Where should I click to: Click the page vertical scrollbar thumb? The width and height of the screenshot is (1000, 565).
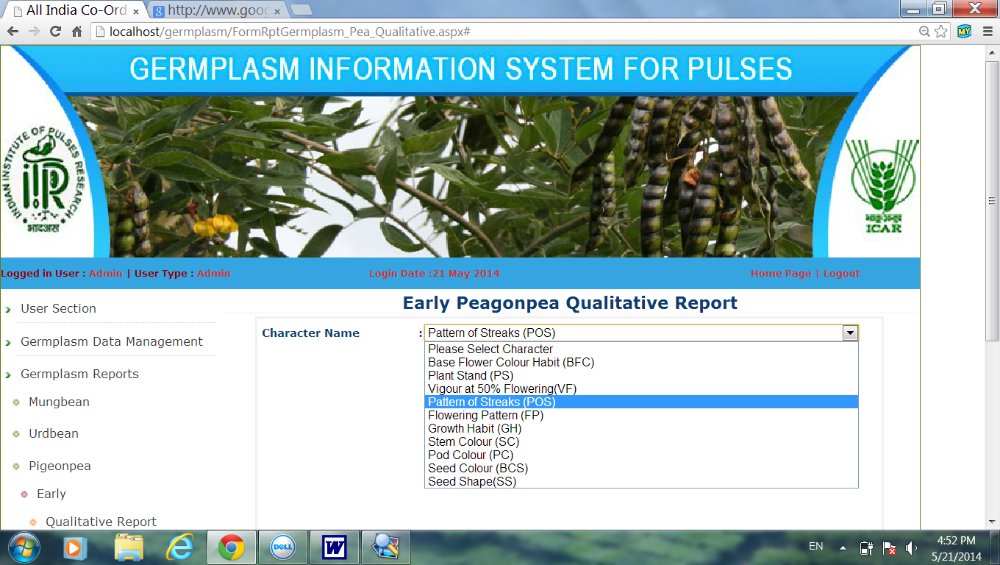[992, 201]
